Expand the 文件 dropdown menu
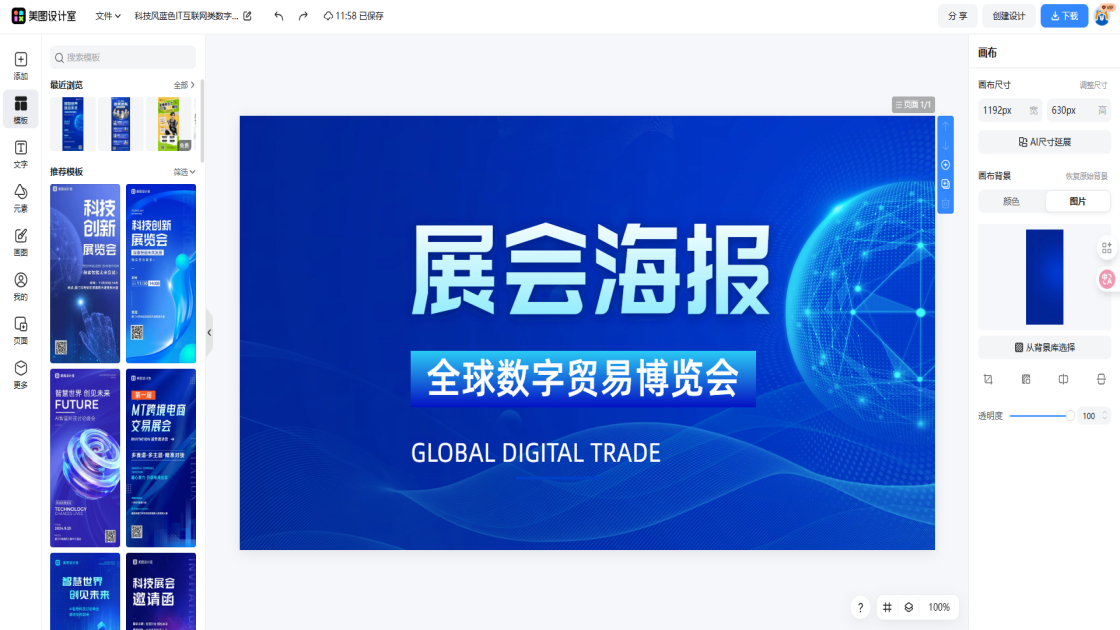This screenshot has width=1120, height=630. 107,16
